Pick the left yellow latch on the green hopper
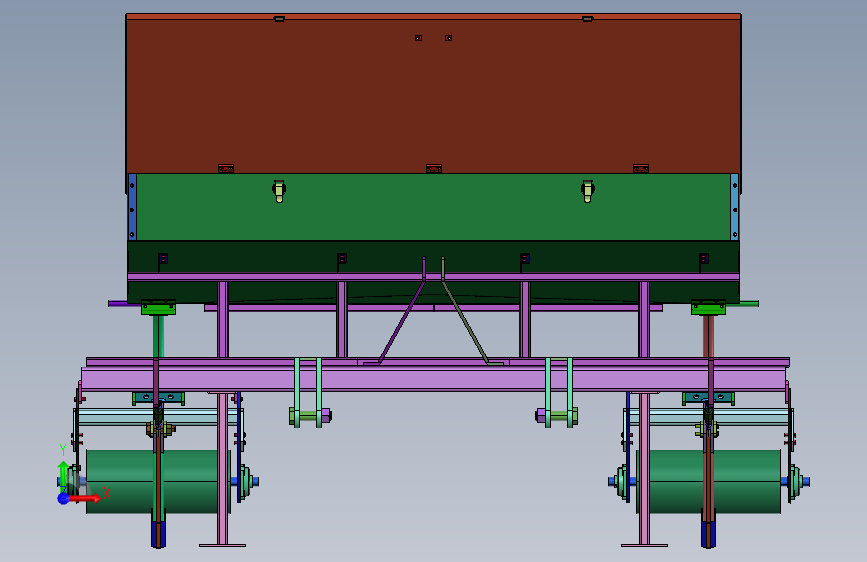The image size is (867, 562). 279,191
